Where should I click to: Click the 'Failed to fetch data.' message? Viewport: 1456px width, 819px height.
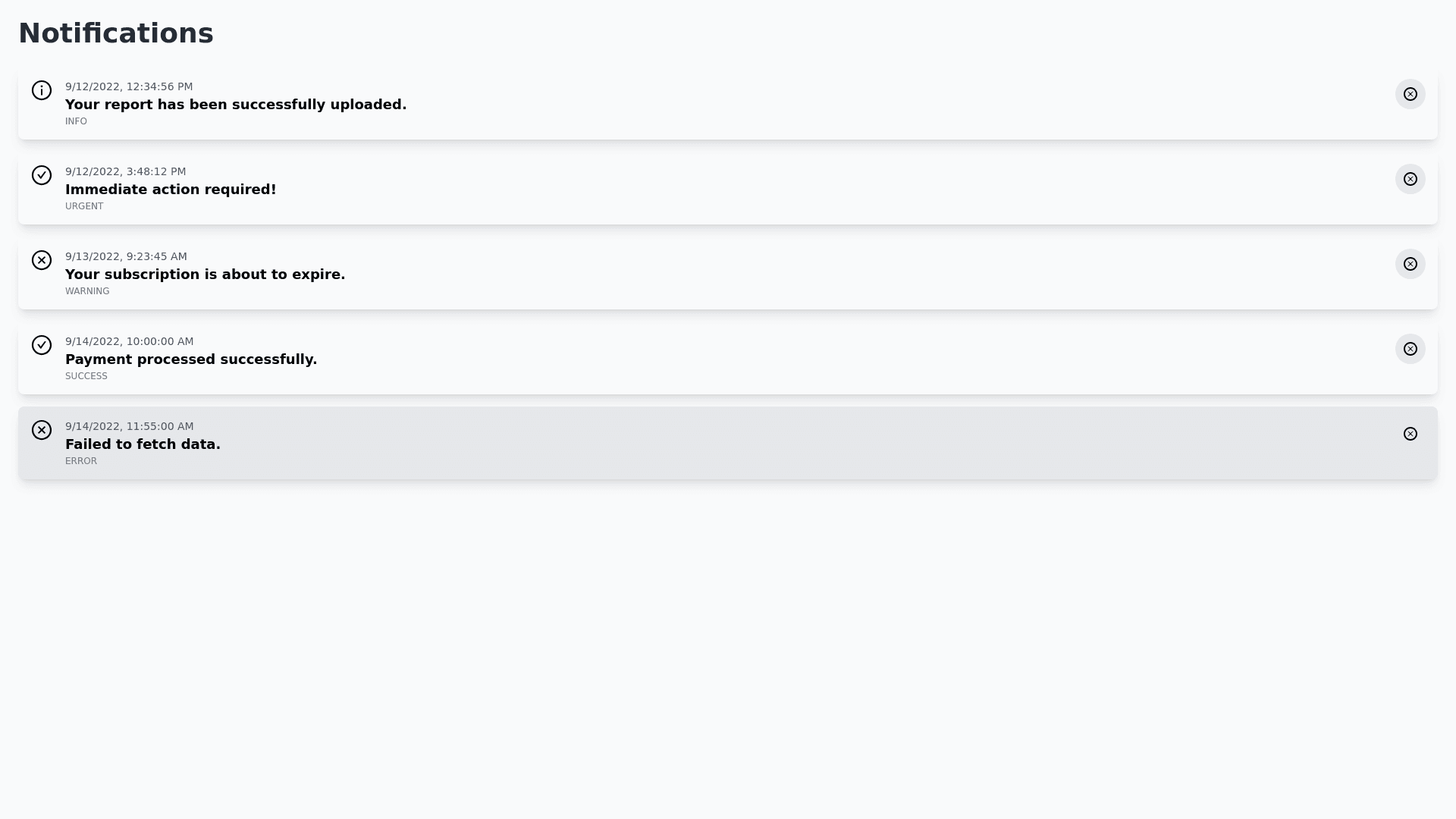(x=143, y=444)
